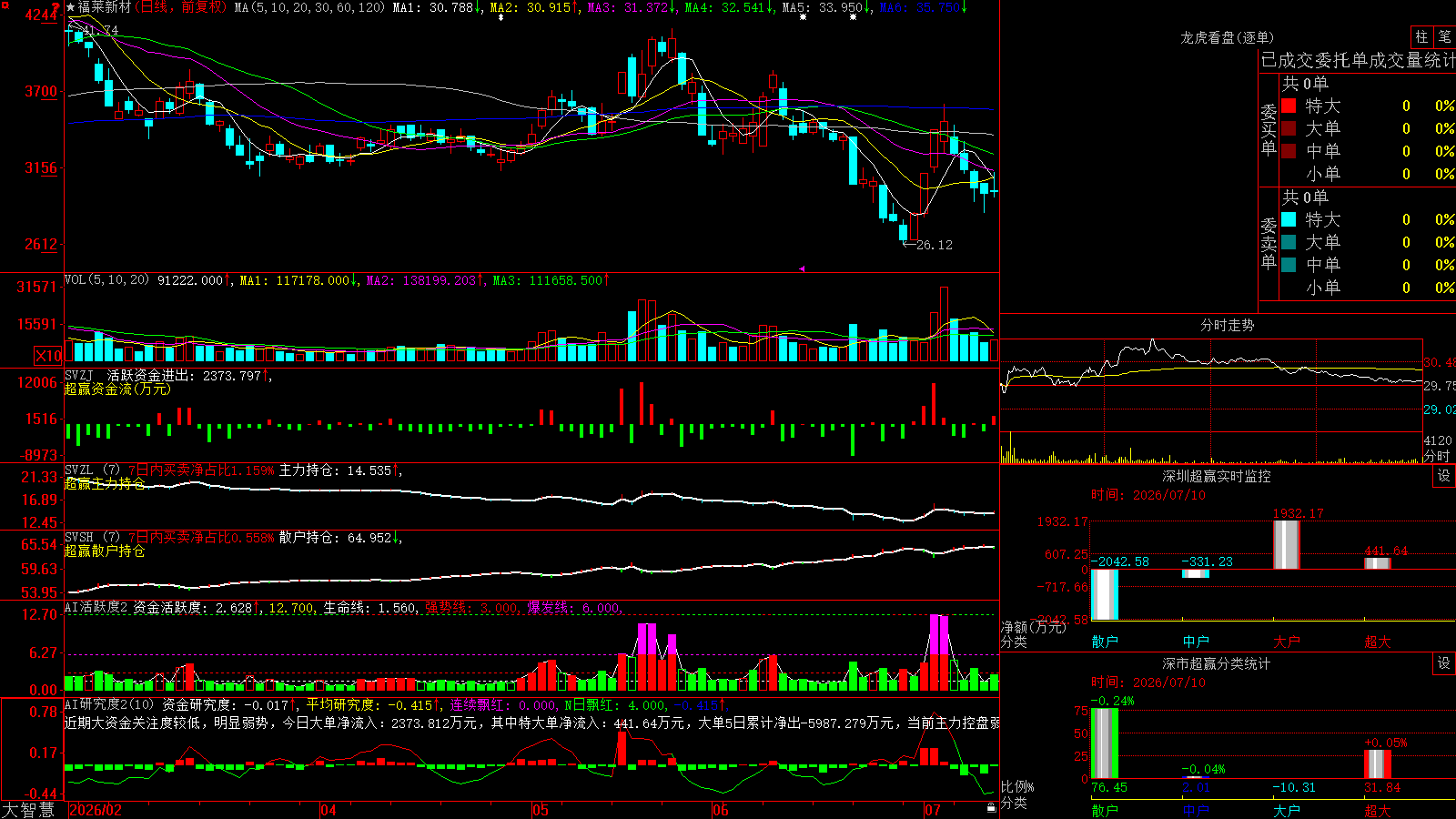Click the 深圳超赢实时监控 panel title

pos(1216,476)
